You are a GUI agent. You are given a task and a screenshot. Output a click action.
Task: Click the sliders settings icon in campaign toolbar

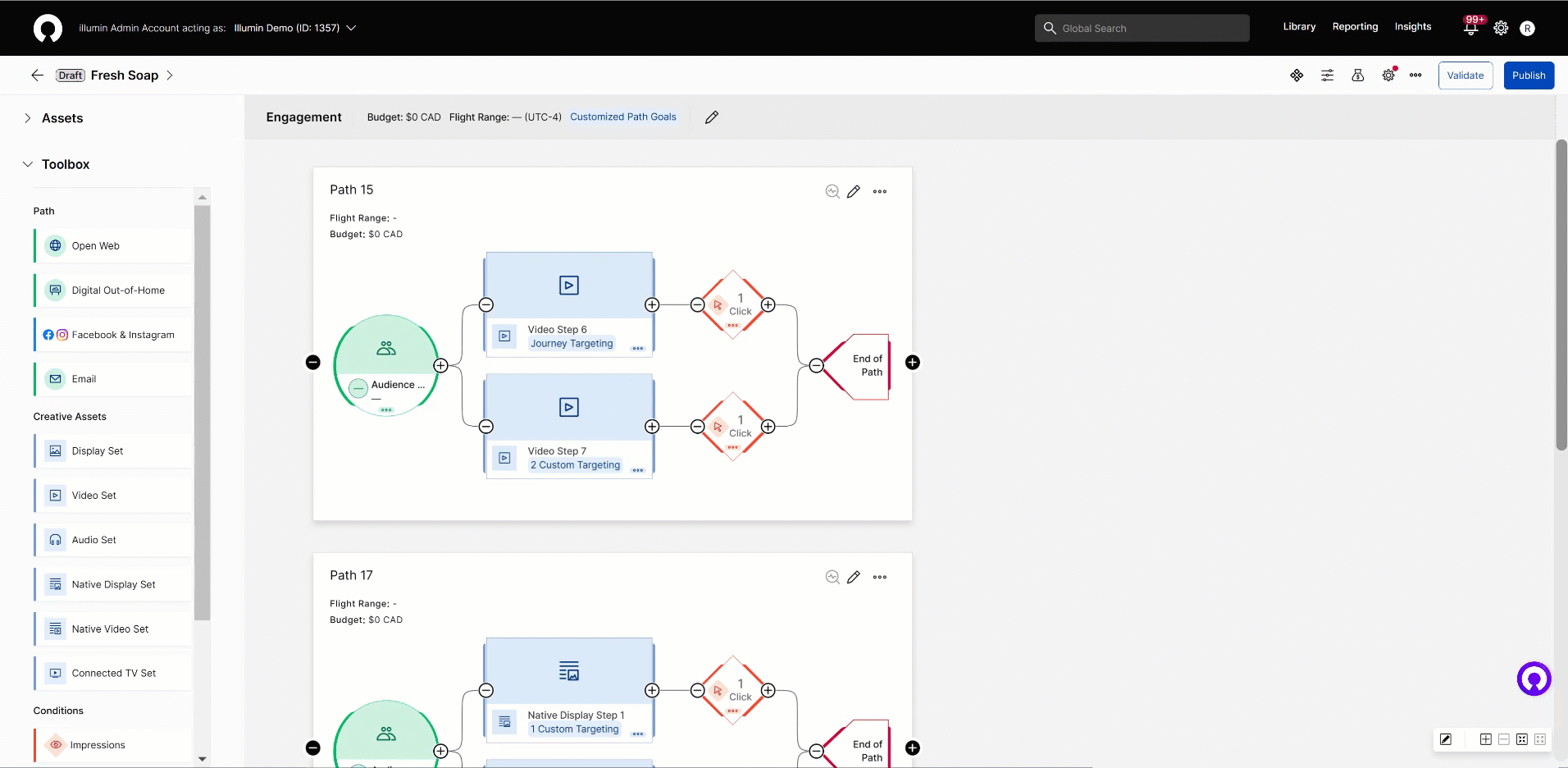pos(1327,75)
